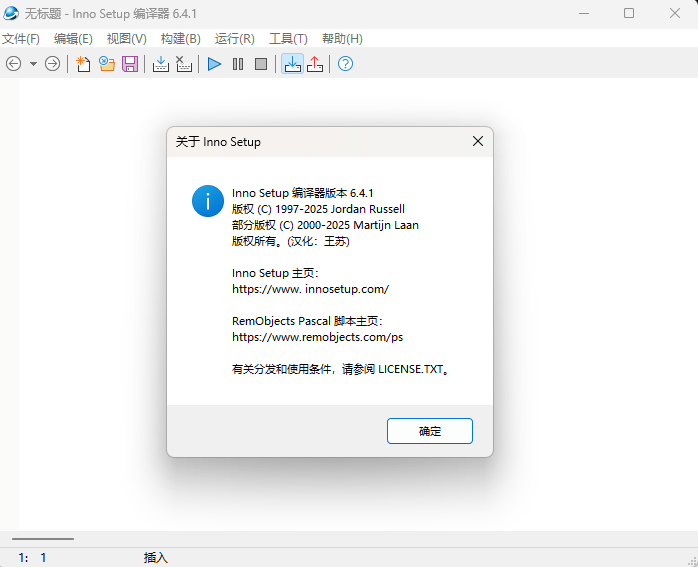Click the 版权所有。(汉化：王苏) line
Screen dimensions: 698x567
[291, 241]
